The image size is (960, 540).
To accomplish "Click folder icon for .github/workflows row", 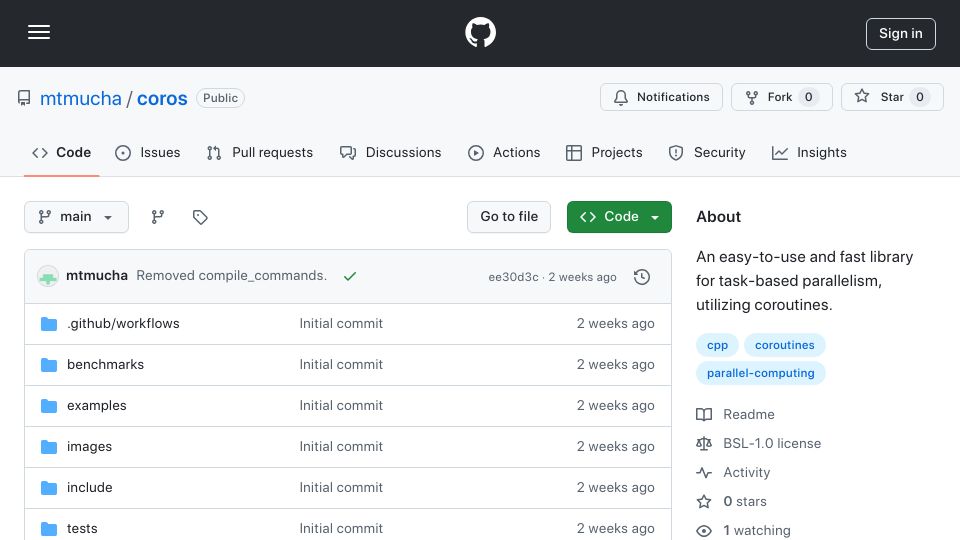I will 49,324.
